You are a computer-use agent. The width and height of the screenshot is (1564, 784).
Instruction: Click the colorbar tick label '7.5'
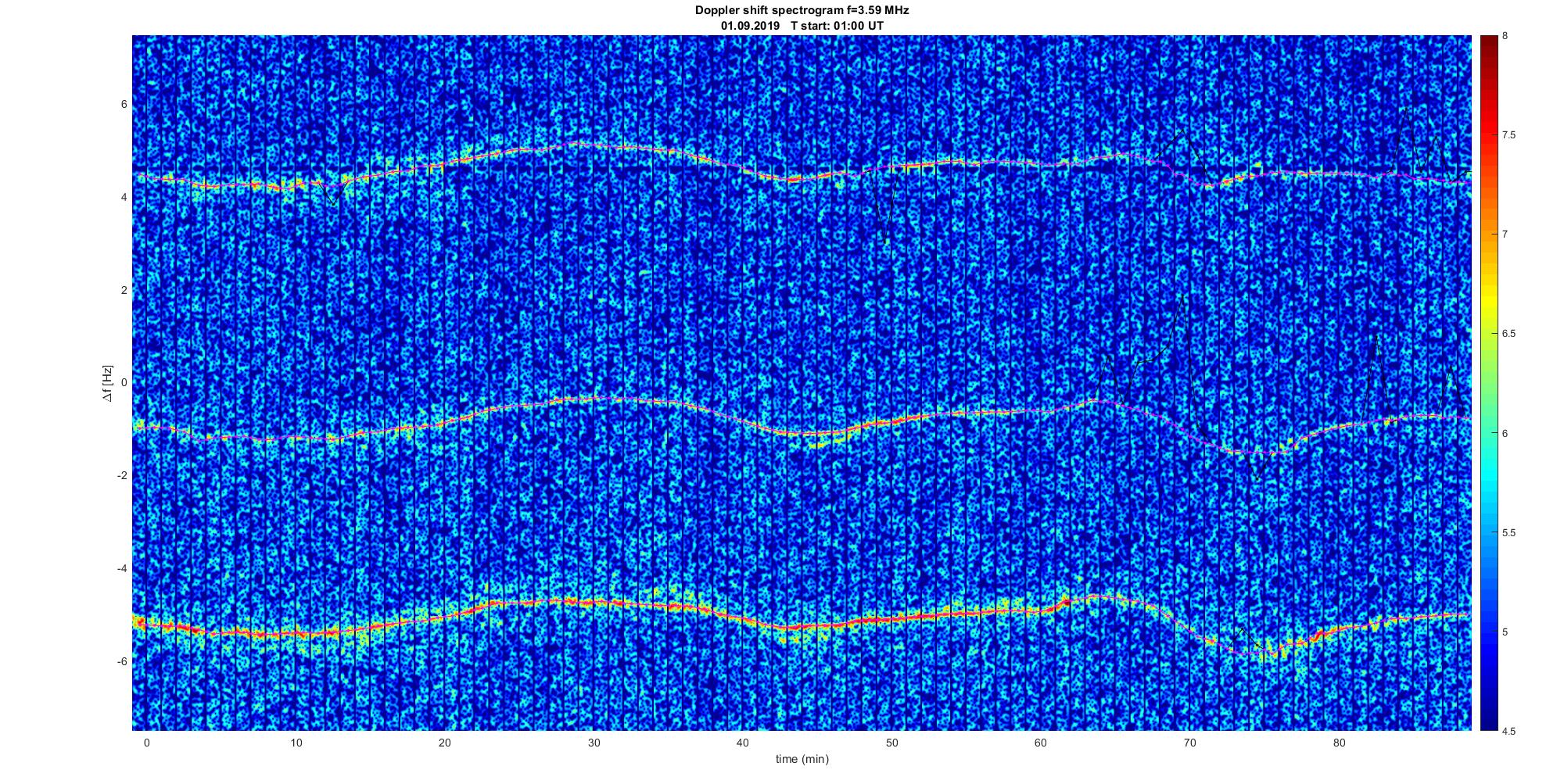1508,135
